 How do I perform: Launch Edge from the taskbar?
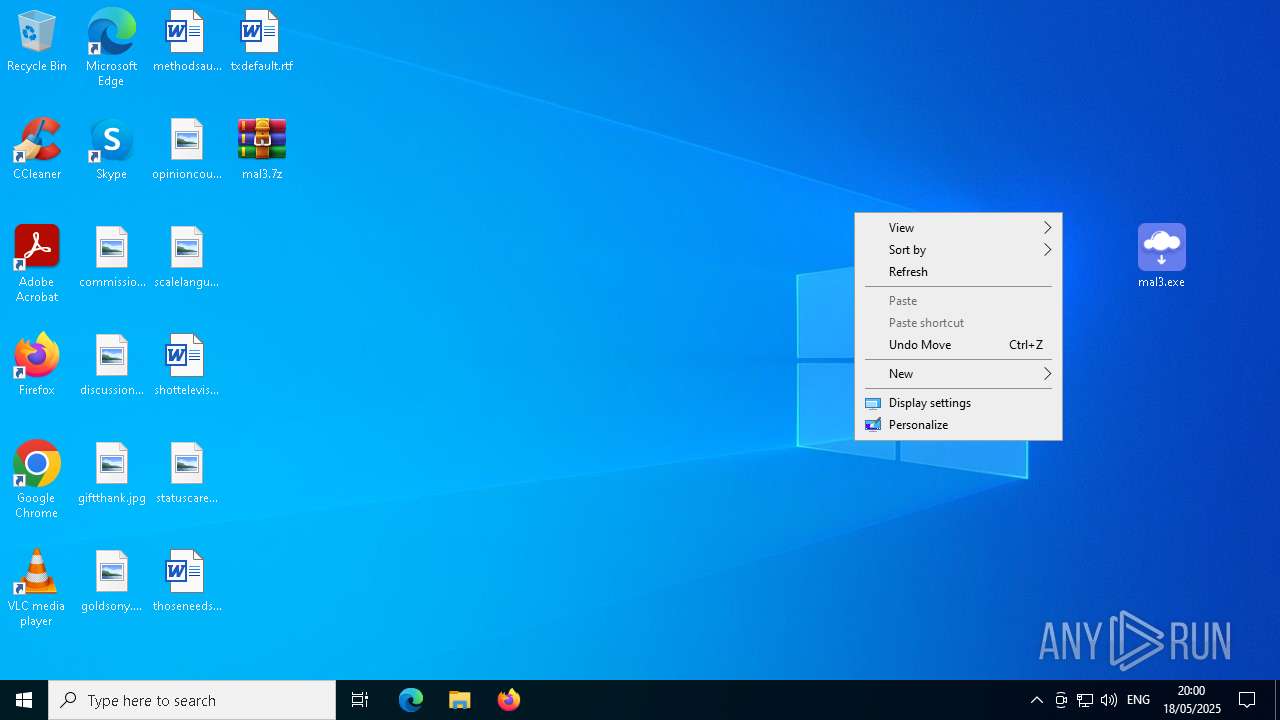tap(411, 700)
